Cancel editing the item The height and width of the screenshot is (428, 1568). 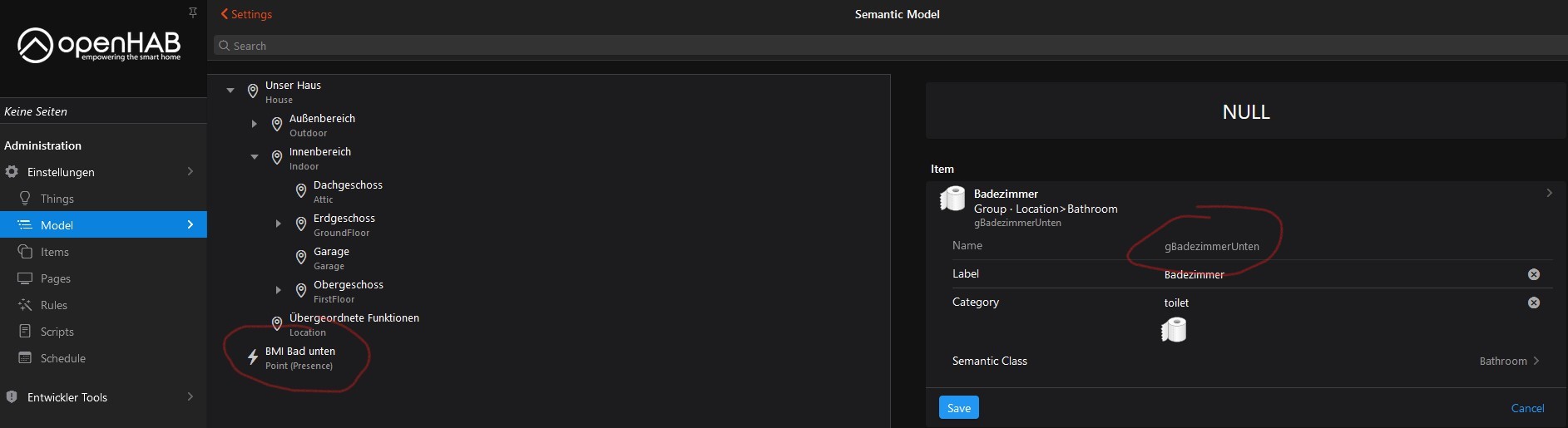coord(1527,408)
